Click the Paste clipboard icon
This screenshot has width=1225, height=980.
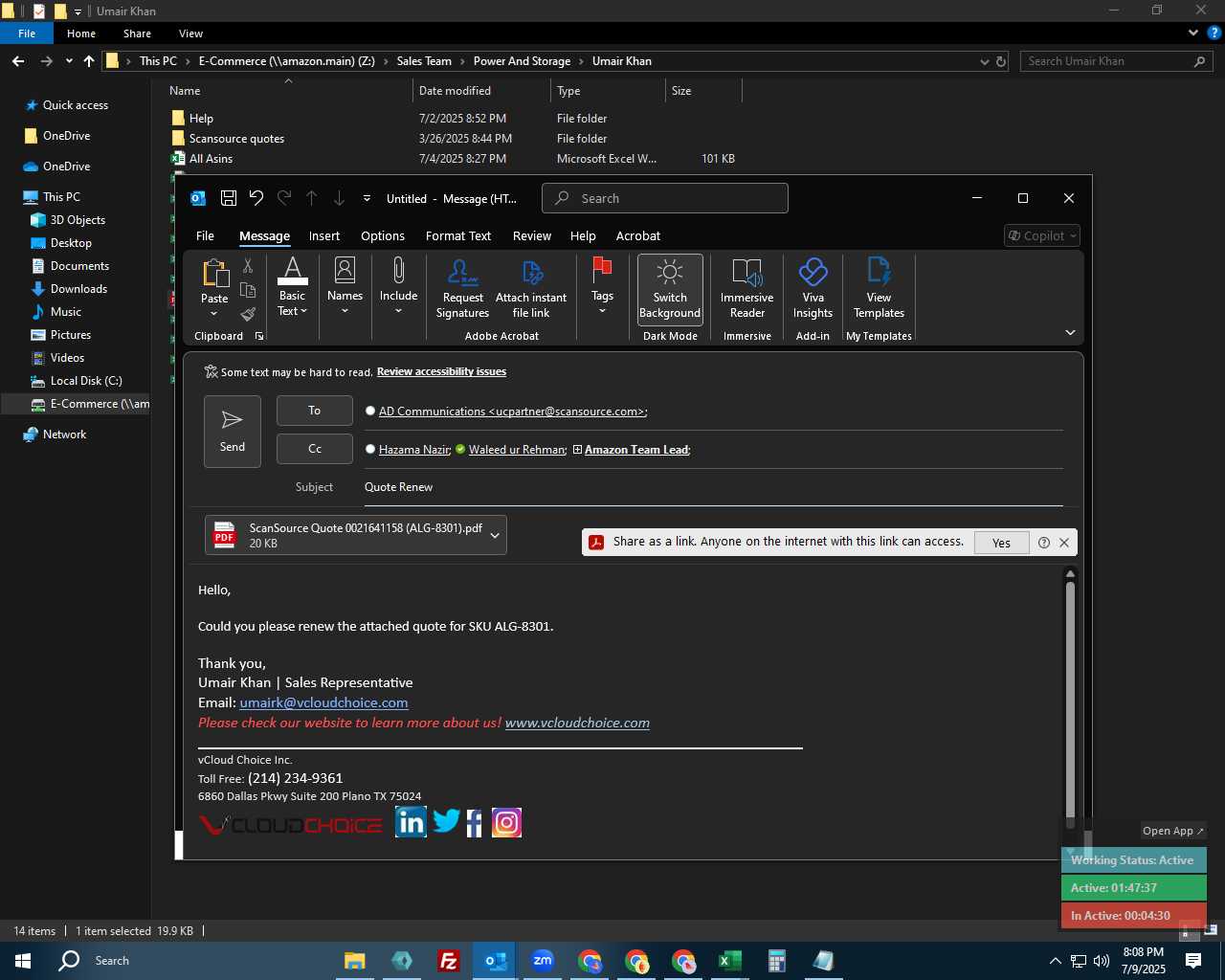click(x=215, y=274)
